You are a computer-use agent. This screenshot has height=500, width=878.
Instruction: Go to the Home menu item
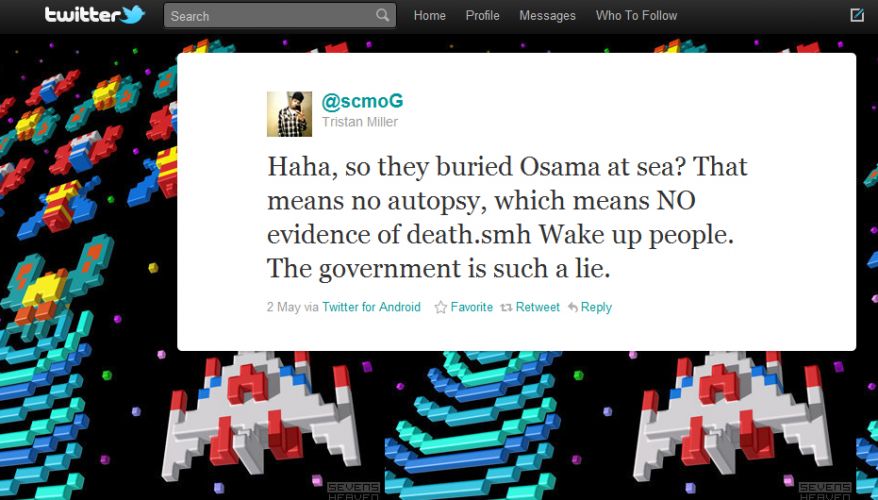(429, 16)
